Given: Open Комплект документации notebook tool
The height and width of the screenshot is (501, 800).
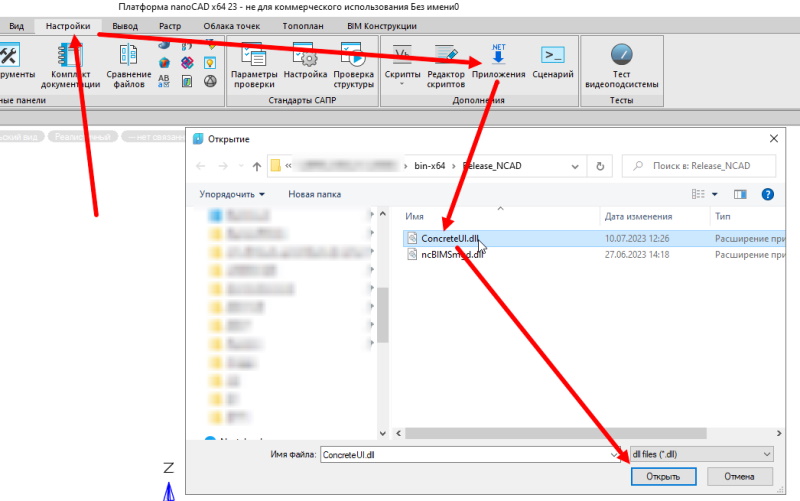Looking at the screenshot, I should 70,65.
